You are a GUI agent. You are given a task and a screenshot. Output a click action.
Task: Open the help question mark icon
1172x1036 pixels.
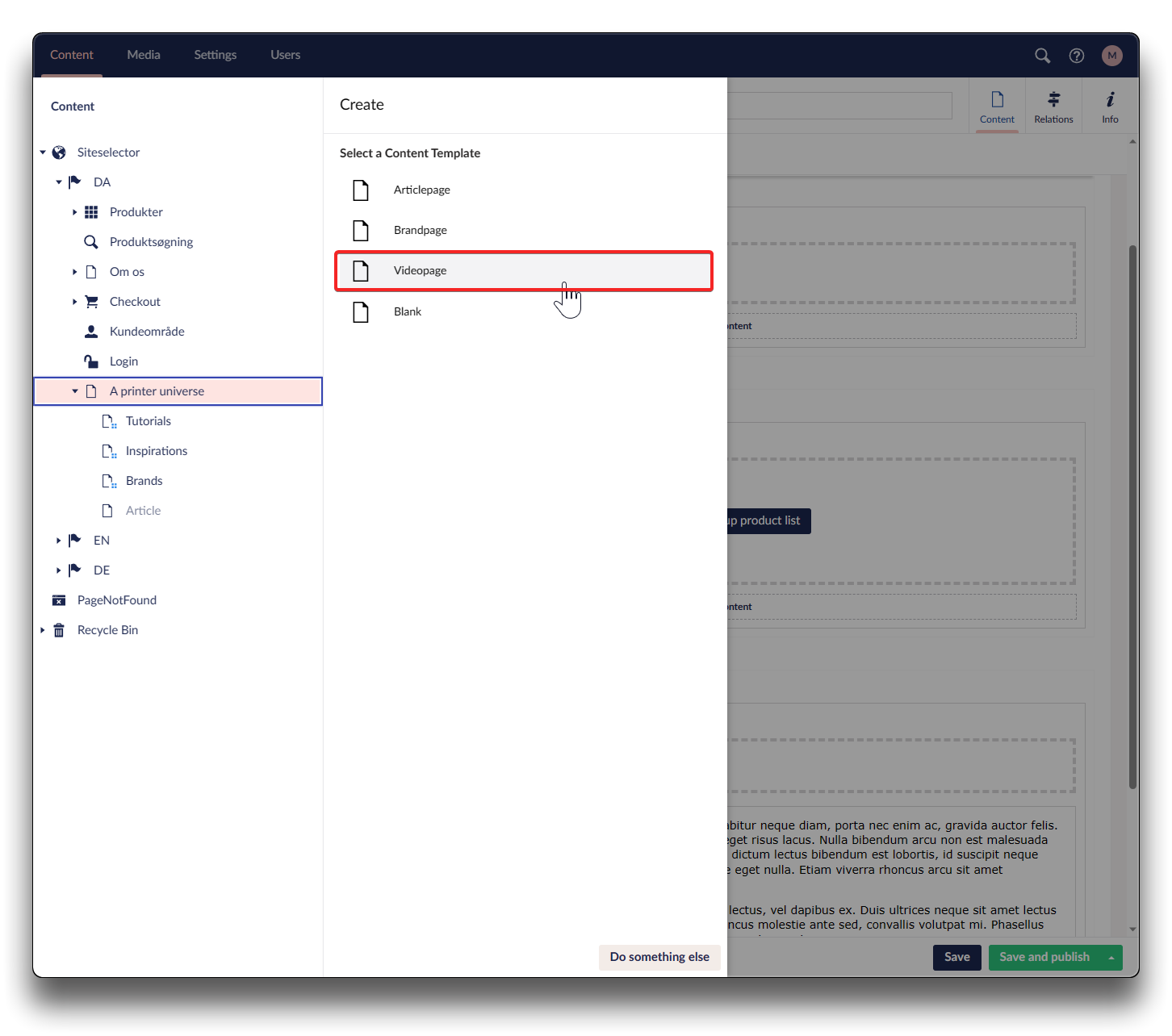[x=1076, y=56]
